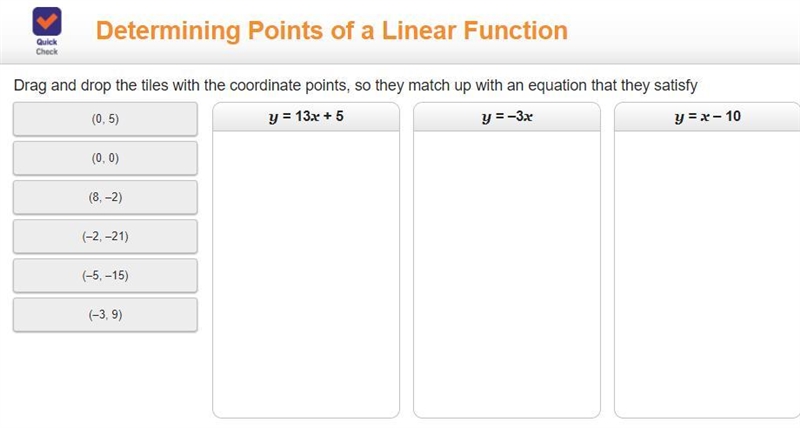
Task: Click the y = 13x + 5 column header
Action: pos(306,117)
